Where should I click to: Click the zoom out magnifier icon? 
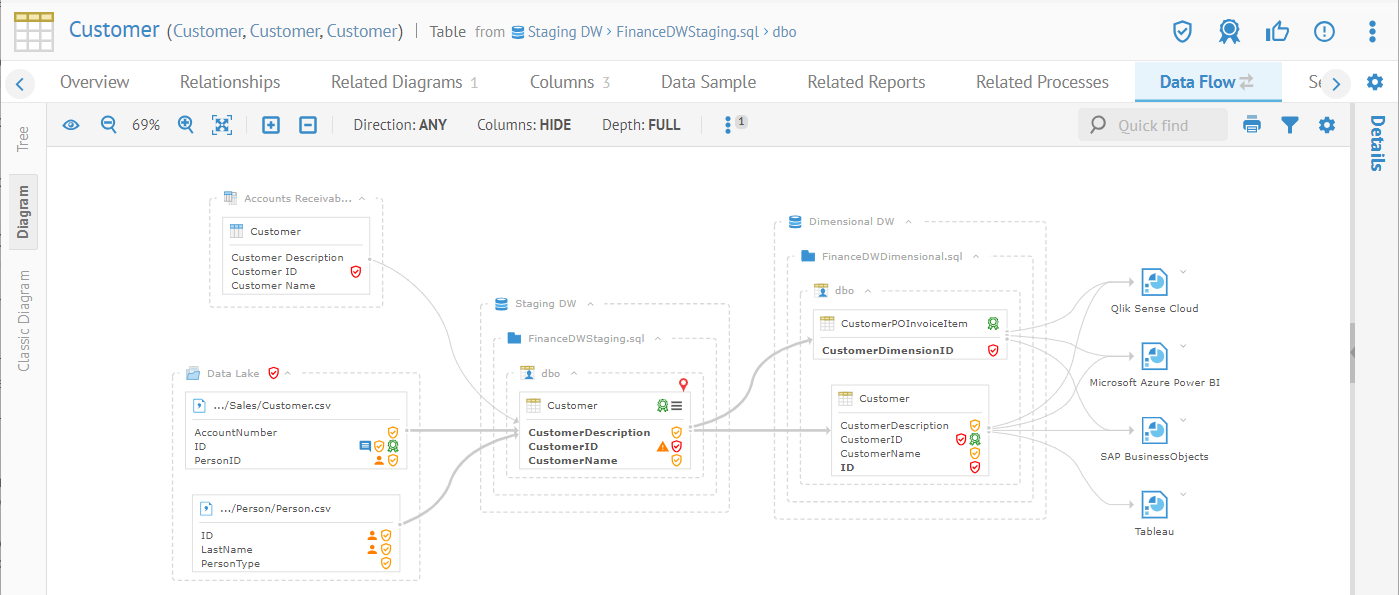click(109, 125)
